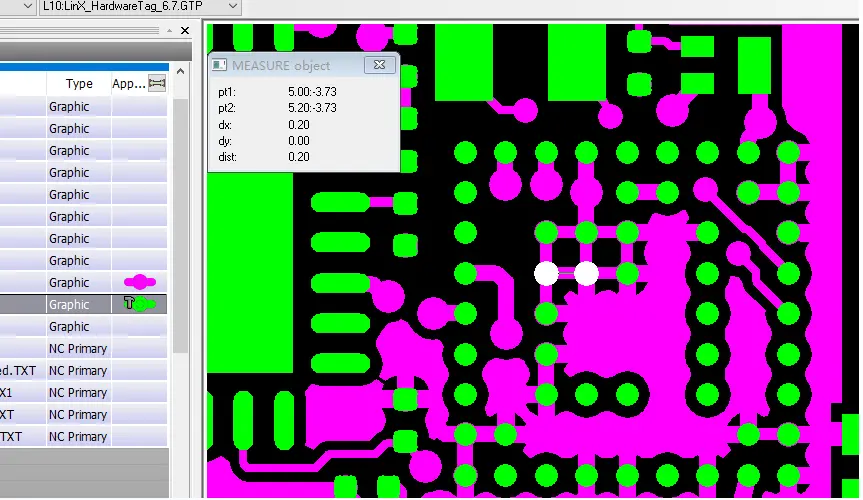Click the scroll-up arrow of the layer list
Viewport: 863px width, 500px height.
point(181,72)
